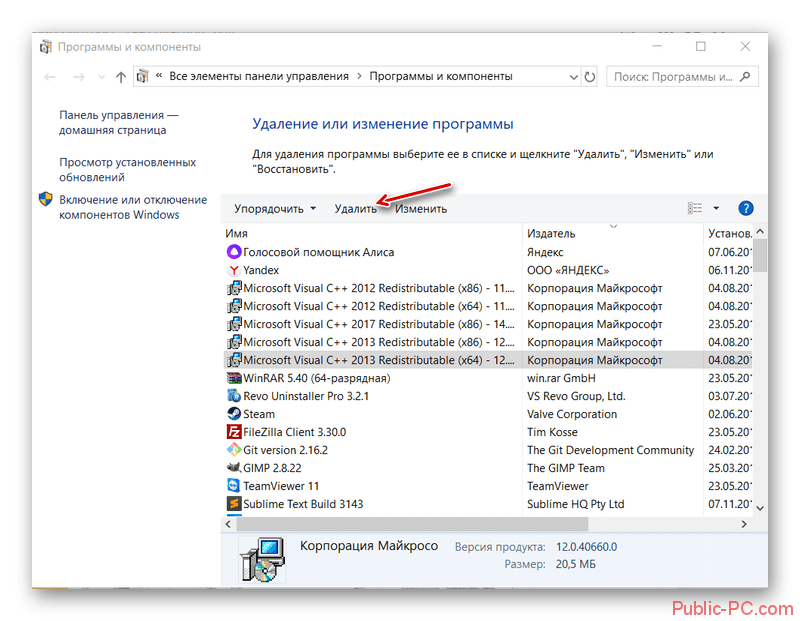This screenshot has width=800, height=621.
Task: Select the GIMP 2.8.22 icon
Action: pos(234,467)
